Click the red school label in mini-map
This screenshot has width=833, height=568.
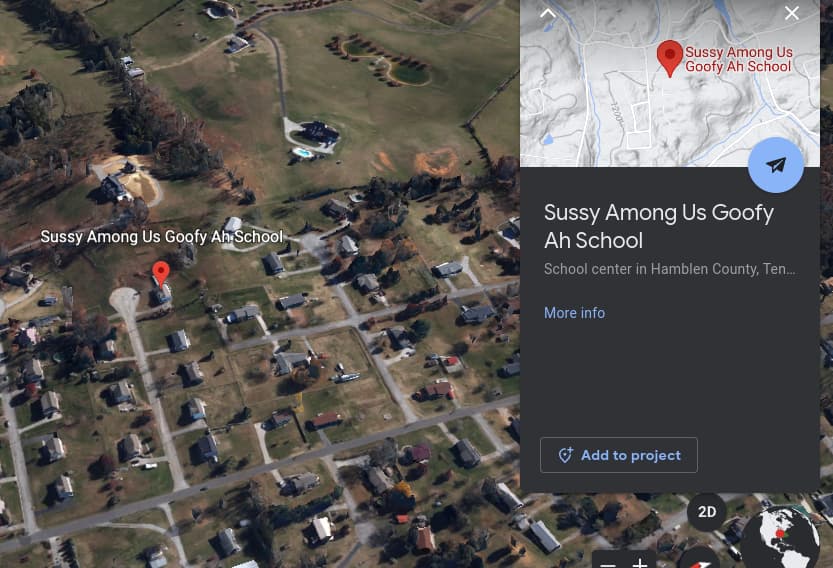[x=739, y=59]
